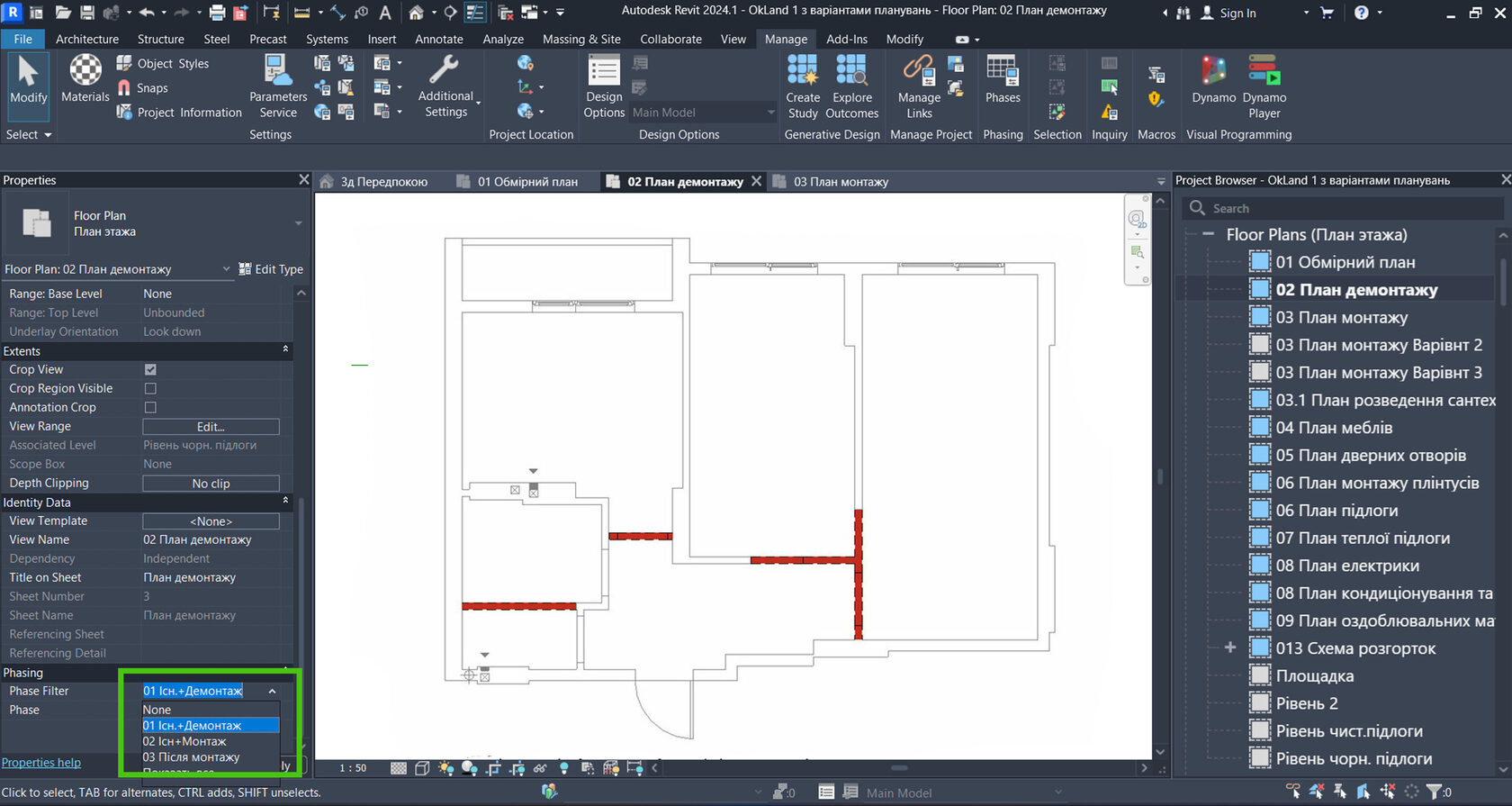Select '02 Існ+Монтаж' phase filter option
The width and height of the screenshot is (1512, 806).
click(184, 741)
